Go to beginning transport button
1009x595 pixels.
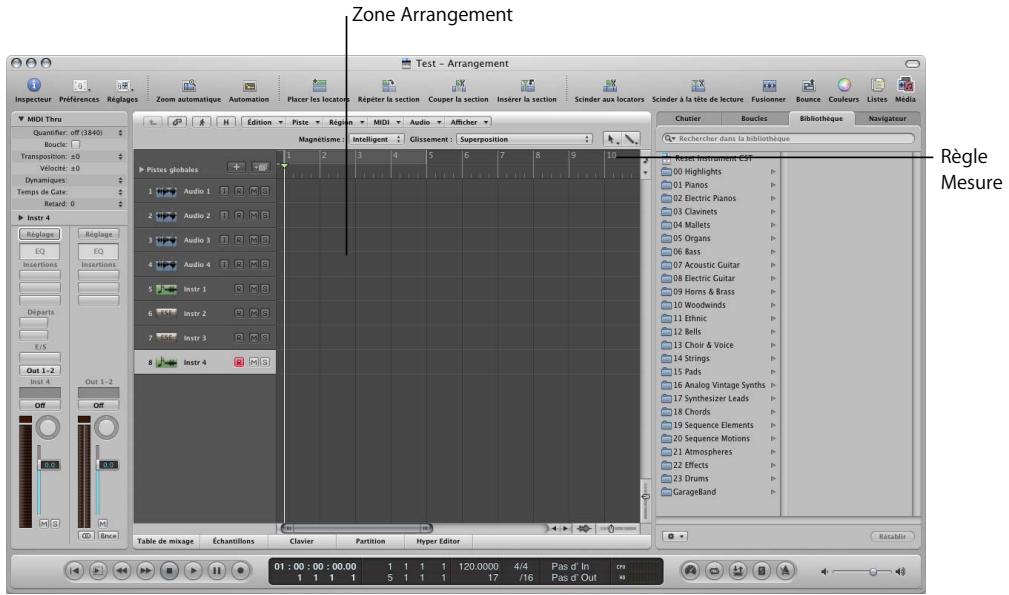(x=74, y=571)
